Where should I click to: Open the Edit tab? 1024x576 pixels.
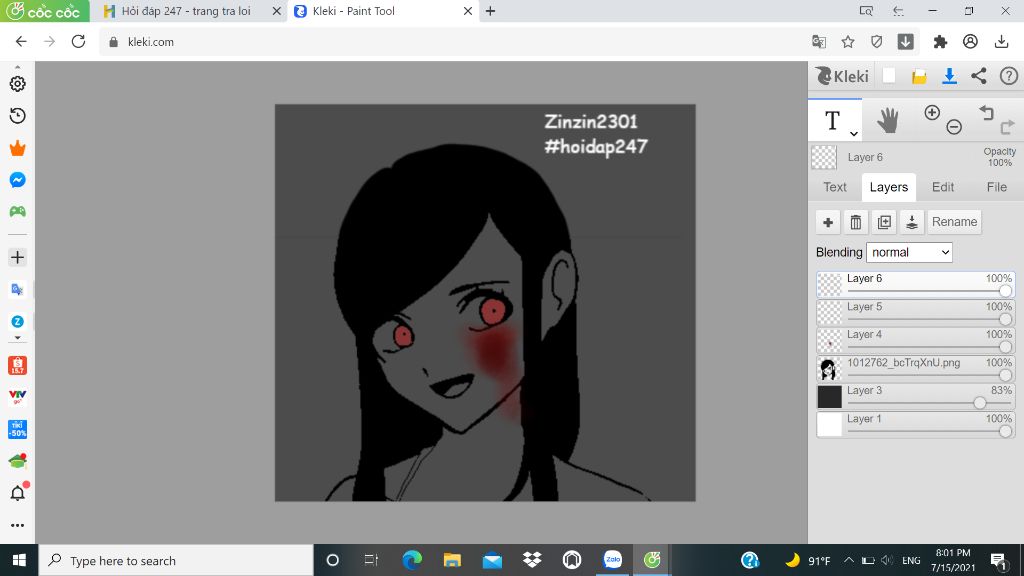942,187
